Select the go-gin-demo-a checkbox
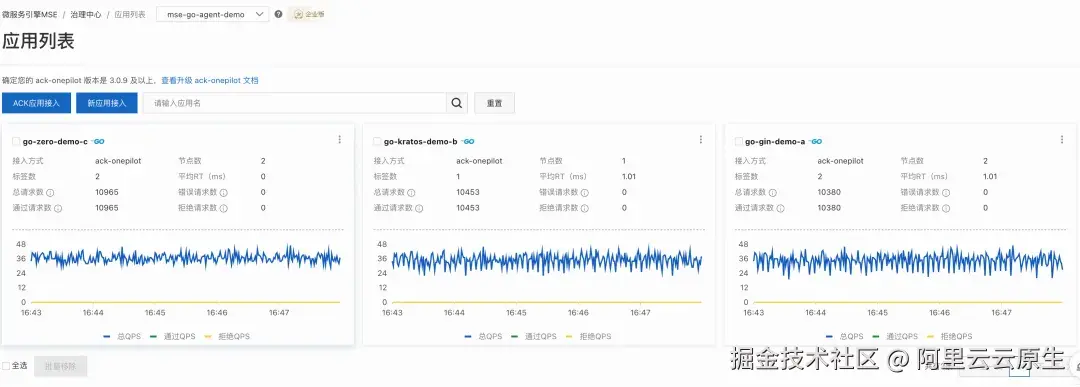The width and height of the screenshot is (1080, 387). tap(738, 141)
